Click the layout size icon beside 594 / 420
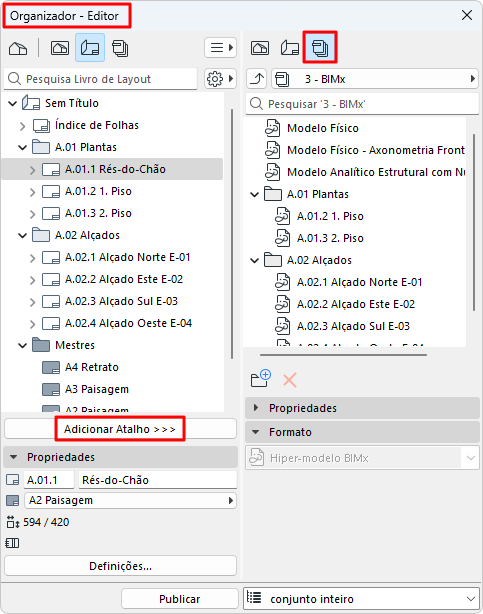This screenshot has height=614, width=483. click(x=13, y=522)
